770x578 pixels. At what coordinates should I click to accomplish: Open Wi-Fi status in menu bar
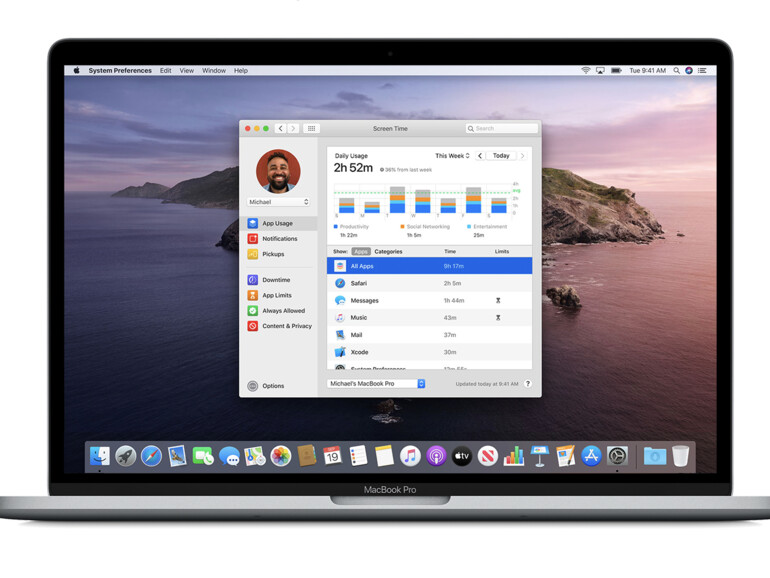coord(586,71)
